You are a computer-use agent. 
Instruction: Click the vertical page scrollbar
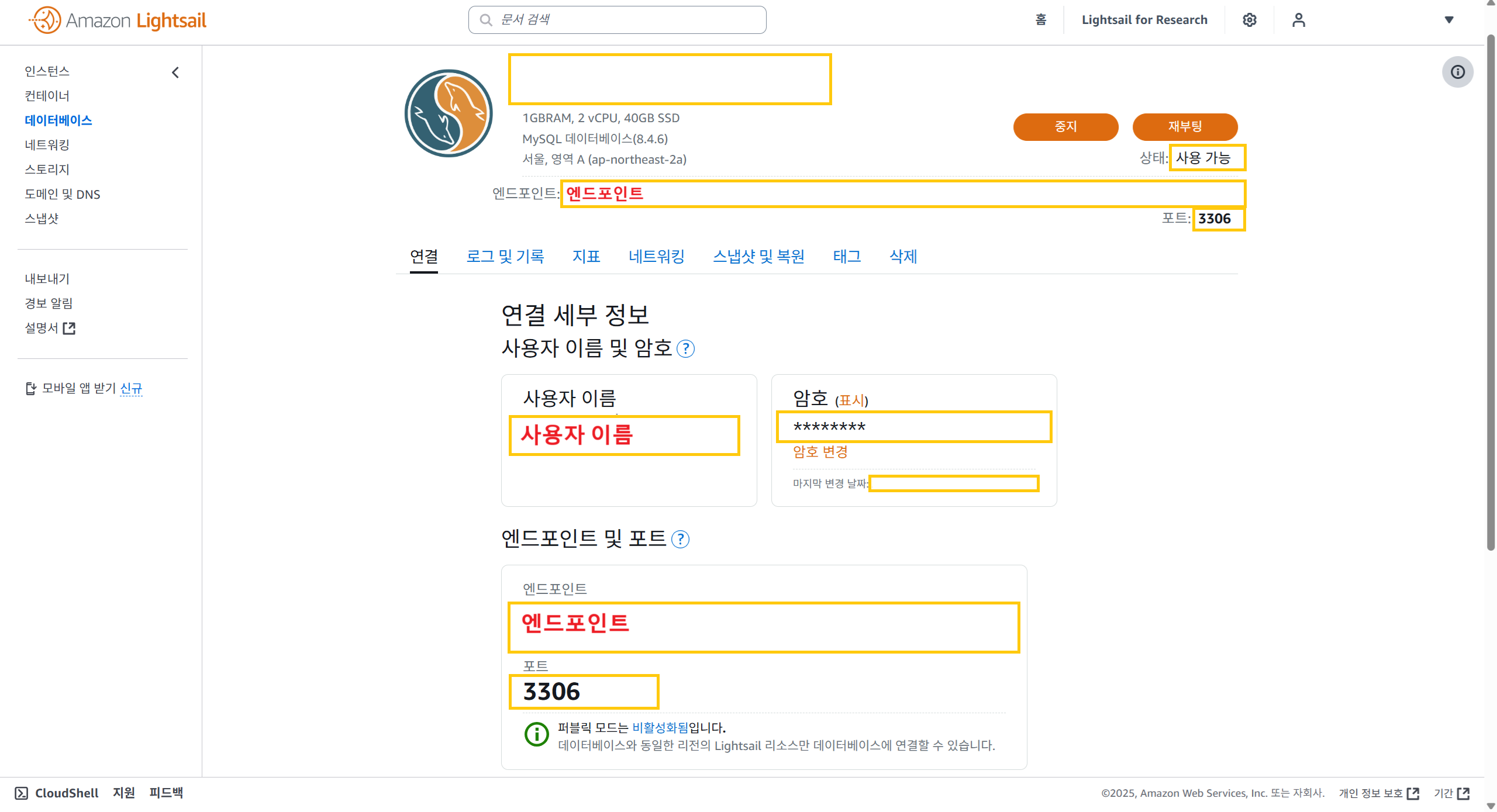(x=1491, y=292)
